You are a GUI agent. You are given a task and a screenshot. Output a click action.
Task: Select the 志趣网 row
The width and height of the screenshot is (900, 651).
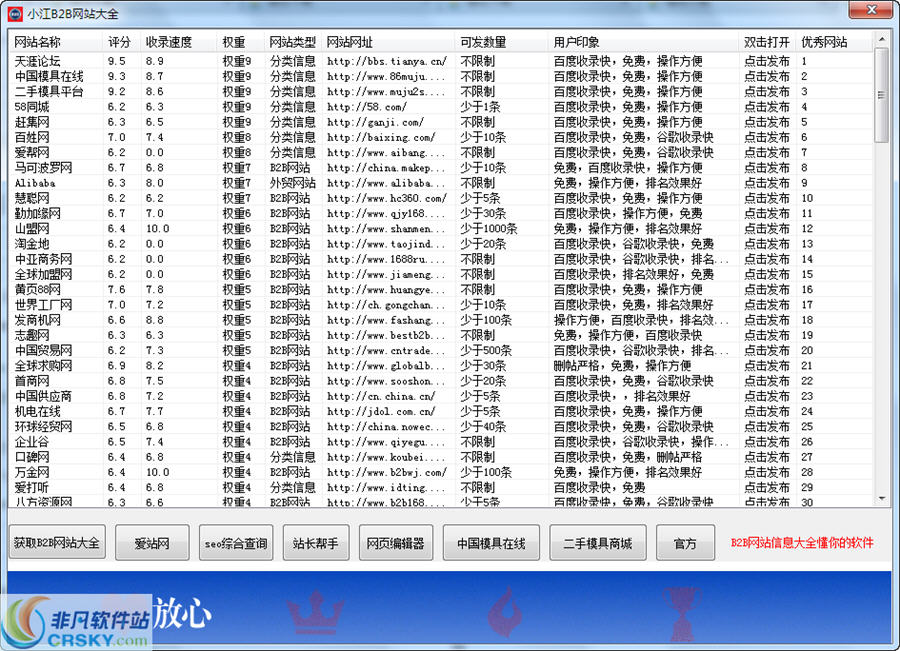441,335
